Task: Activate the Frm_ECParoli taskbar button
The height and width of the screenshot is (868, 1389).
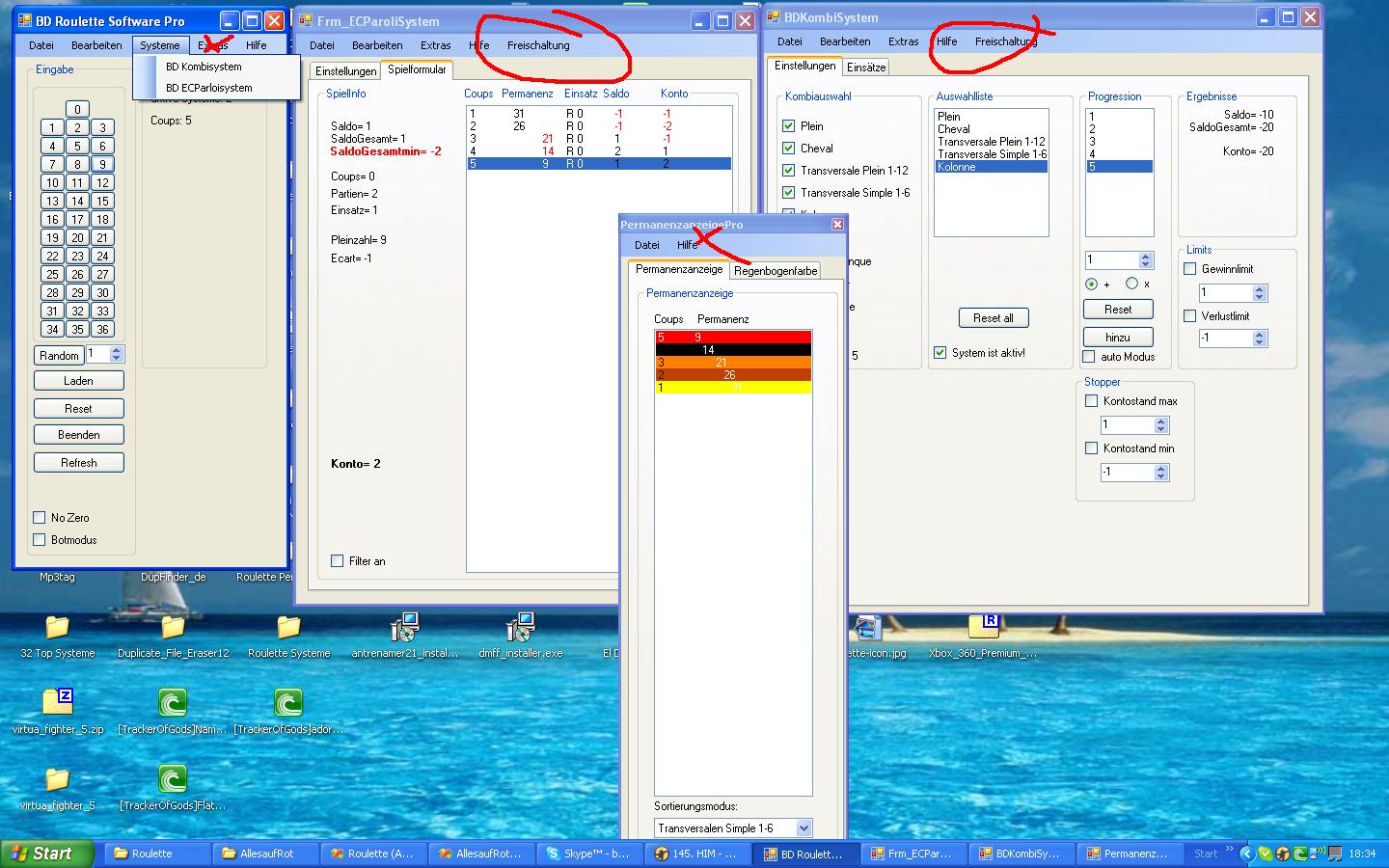Action: pos(913,854)
